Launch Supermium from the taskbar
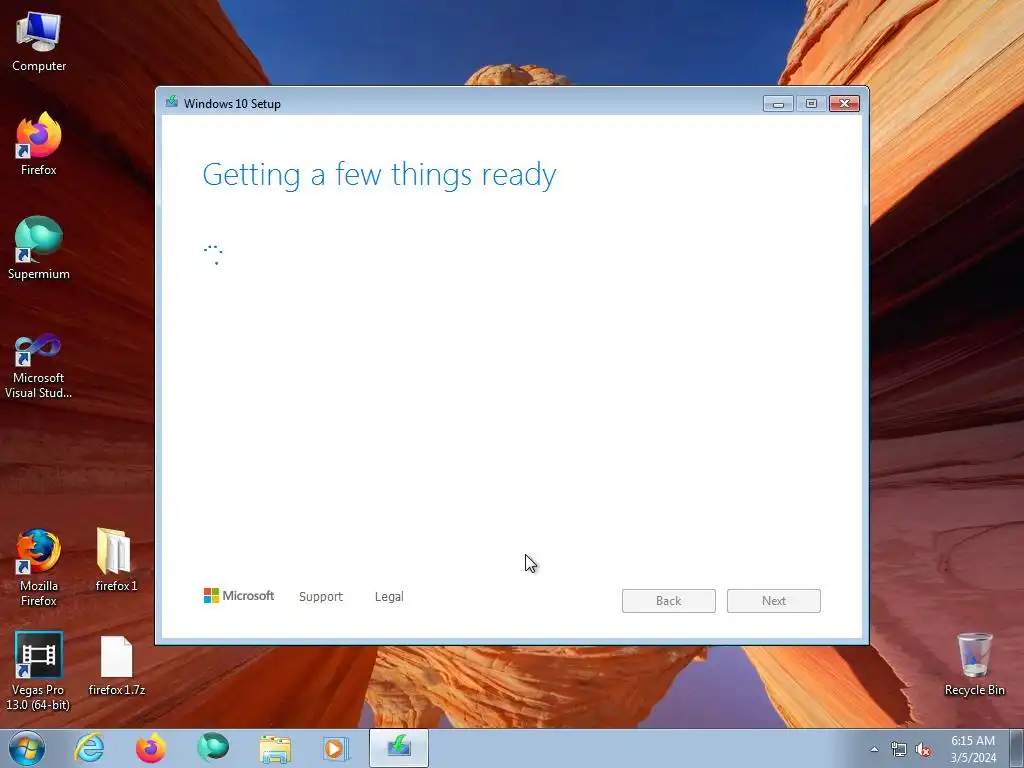 pyautogui.click(x=213, y=748)
